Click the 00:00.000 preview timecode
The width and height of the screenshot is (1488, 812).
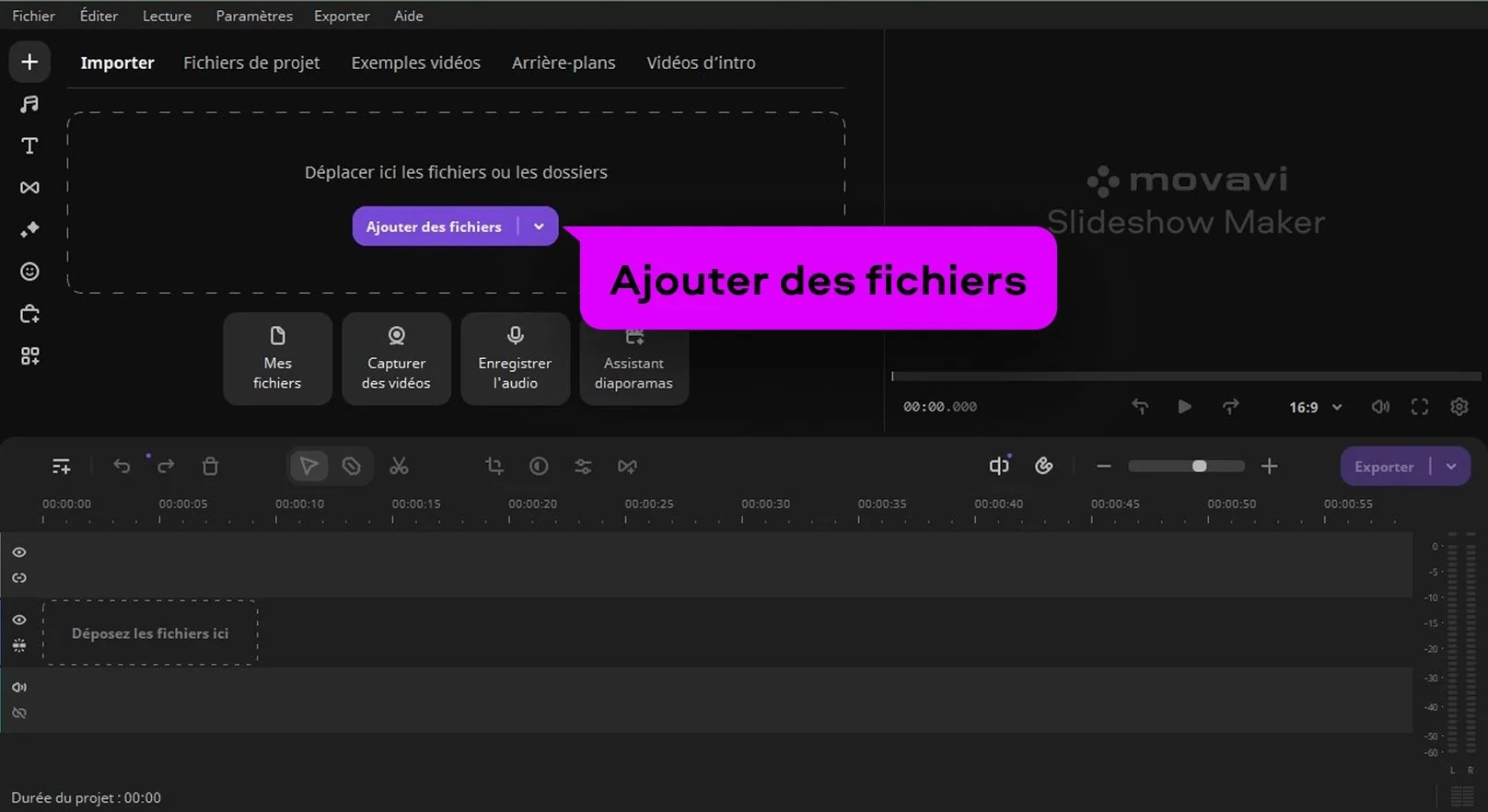[x=940, y=407]
